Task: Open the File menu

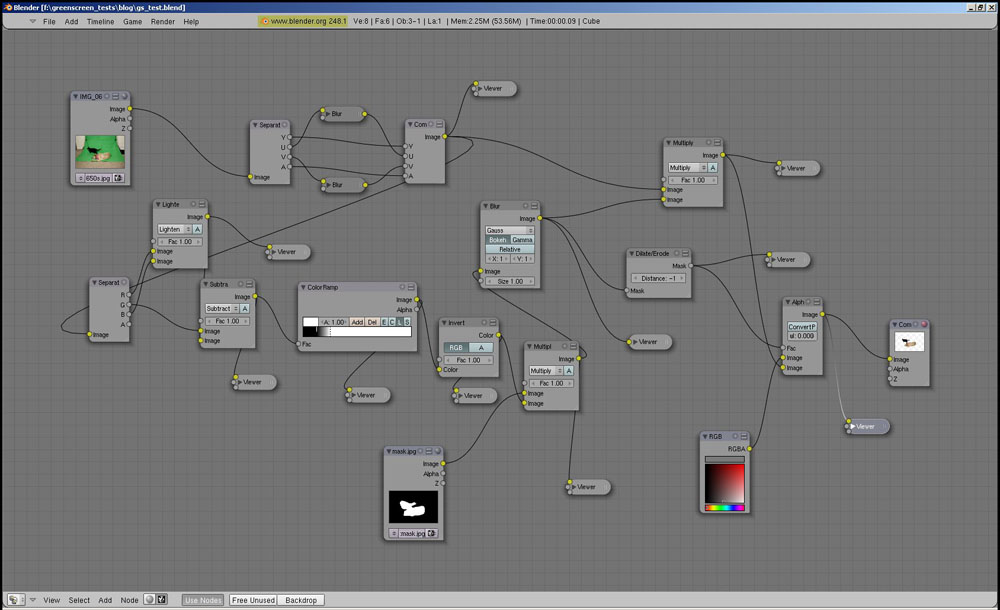Action: pyautogui.click(x=49, y=22)
